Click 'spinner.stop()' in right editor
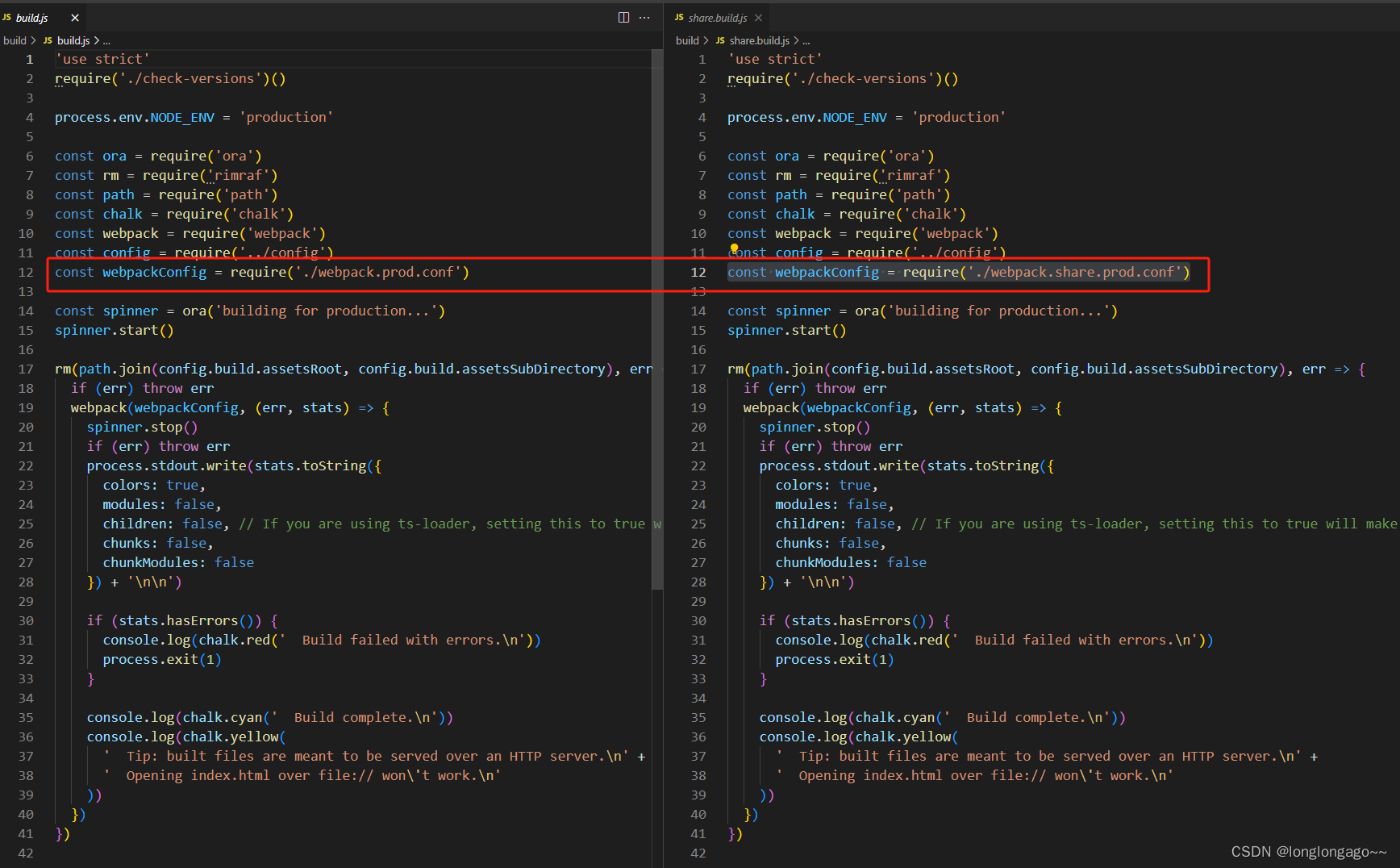The image size is (1400, 868). coord(815,427)
